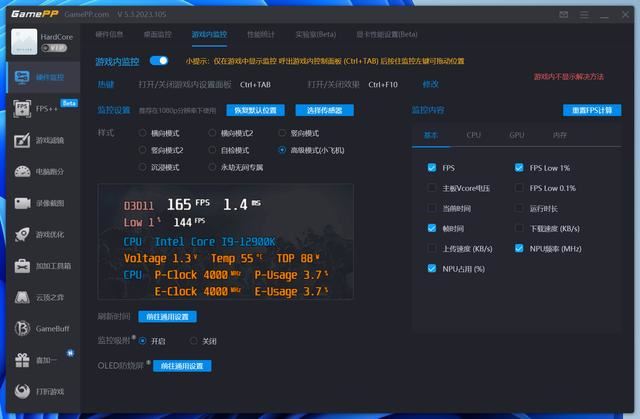The height and width of the screenshot is (419, 640).
Task: Open the 游戏内不显示解决方法 help link
Action: 568,77
